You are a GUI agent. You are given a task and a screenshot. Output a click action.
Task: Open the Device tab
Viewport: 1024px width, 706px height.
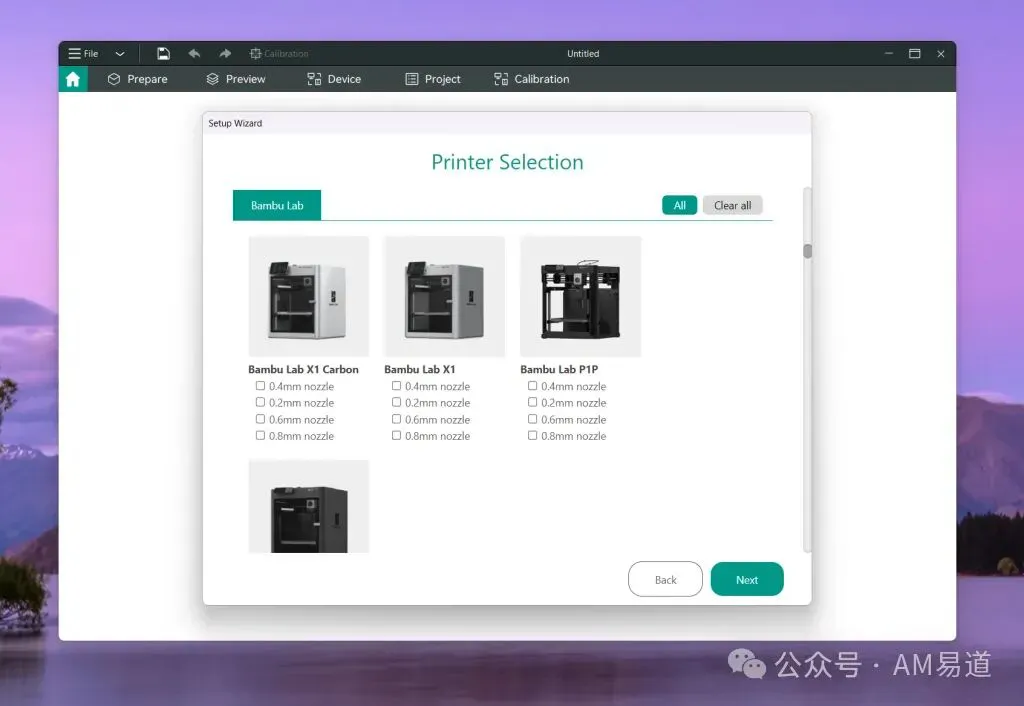point(334,79)
